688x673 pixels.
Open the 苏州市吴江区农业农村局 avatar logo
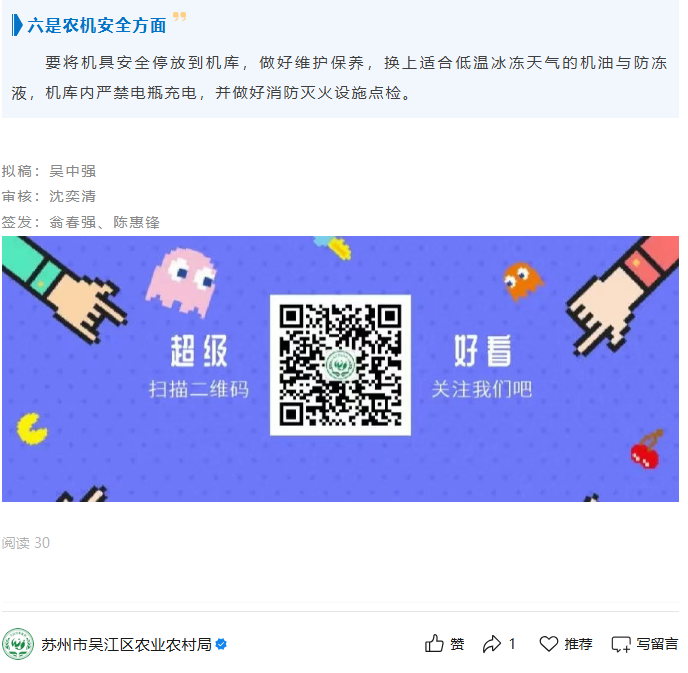18,644
